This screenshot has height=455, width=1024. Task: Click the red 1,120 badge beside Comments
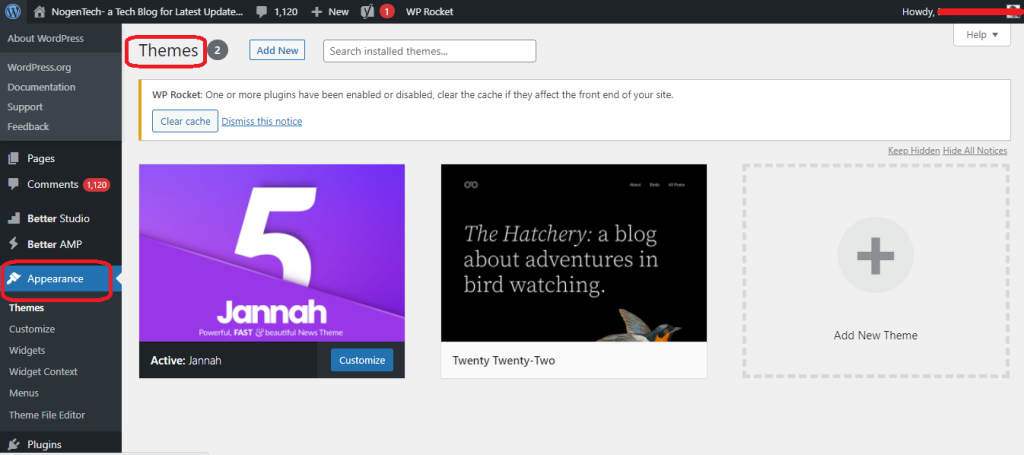pos(97,185)
